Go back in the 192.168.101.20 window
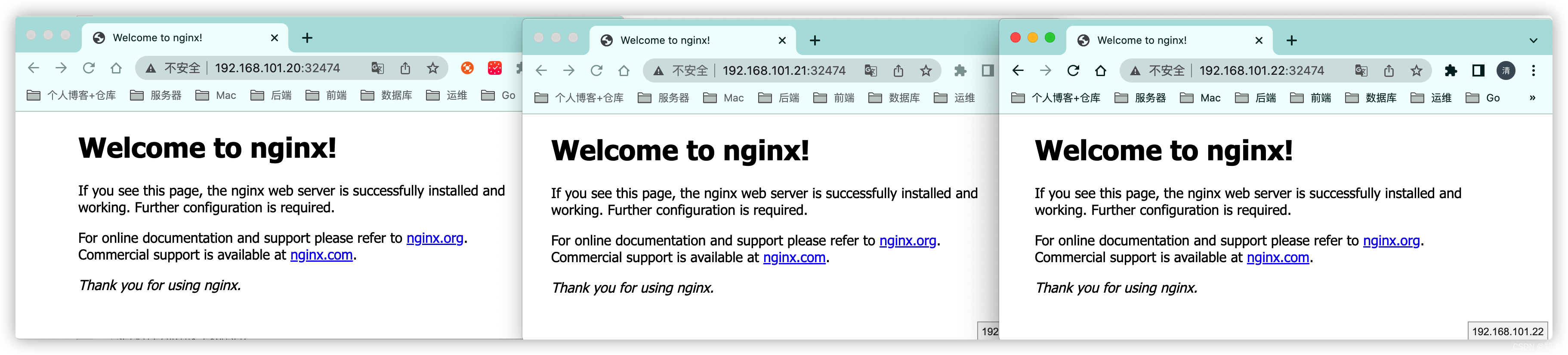The width and height of the screenshot is (1568, 355). pos(34,68)
